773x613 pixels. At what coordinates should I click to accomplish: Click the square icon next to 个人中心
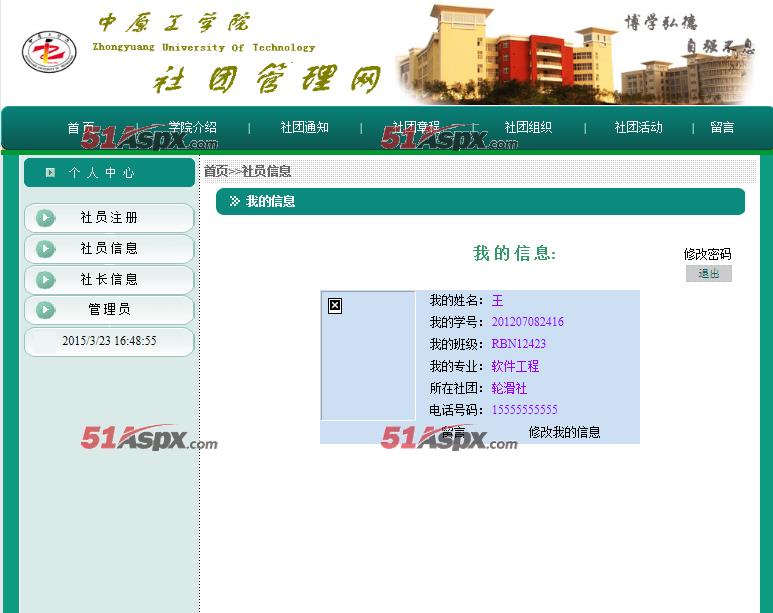coord(50,172)
